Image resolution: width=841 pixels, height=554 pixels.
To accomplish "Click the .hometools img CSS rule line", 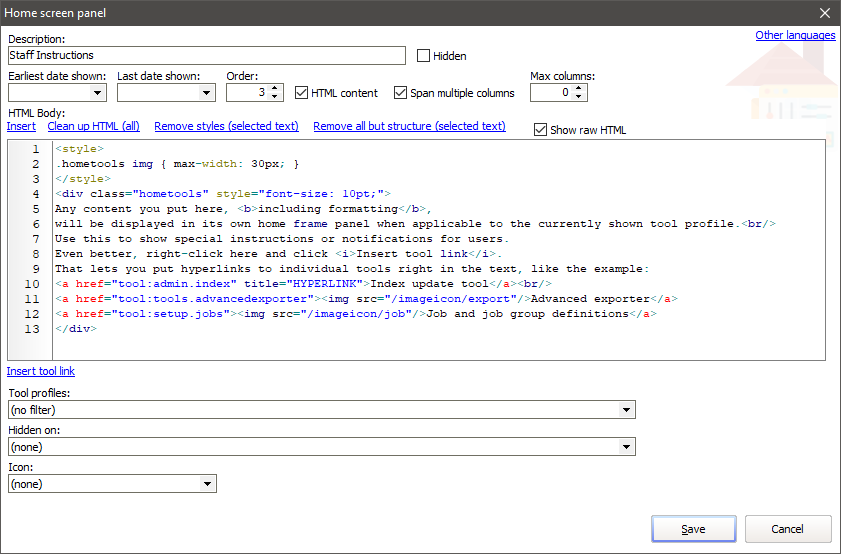I will click(x=177, y=164).
